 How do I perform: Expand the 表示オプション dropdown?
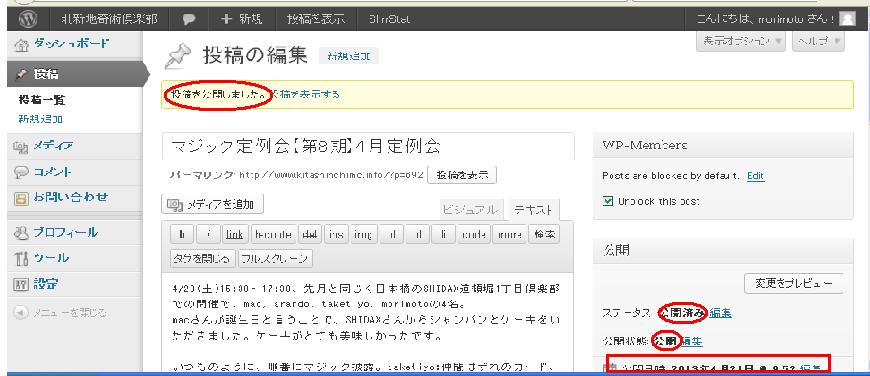(741, 41)
